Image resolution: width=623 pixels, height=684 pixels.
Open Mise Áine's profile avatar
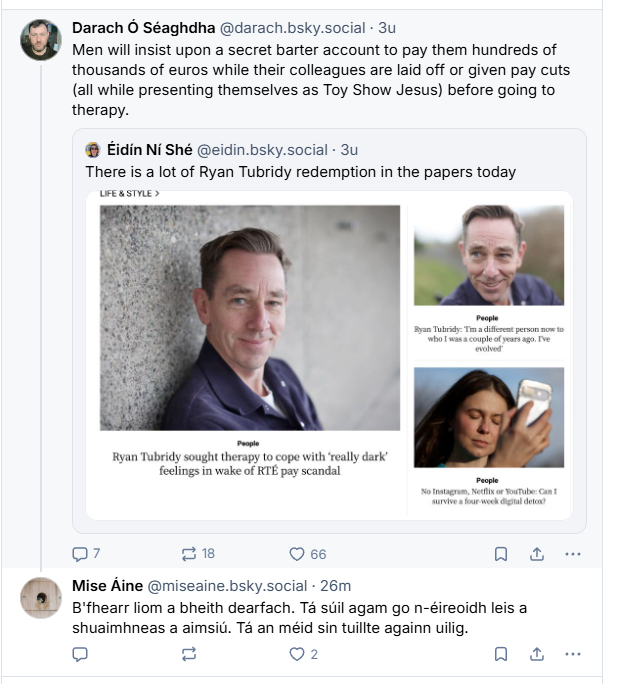tap(41, 597)
